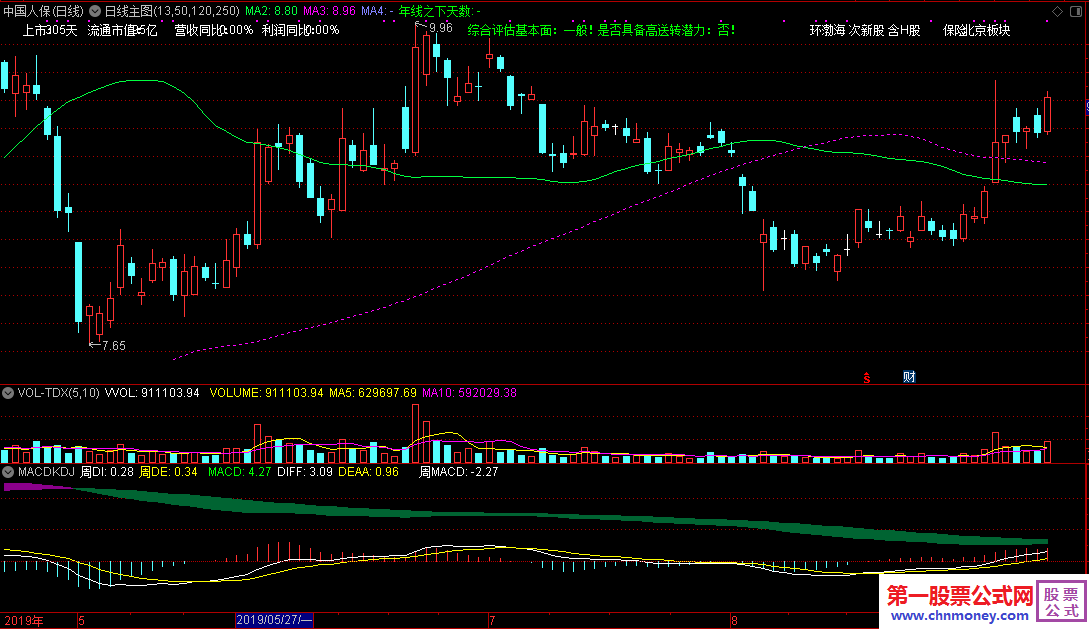The width and height of the screenshot is (1089, 629).
Task: Click the highlighted 2019/05/27 date marker
Action: pos(274,620)
